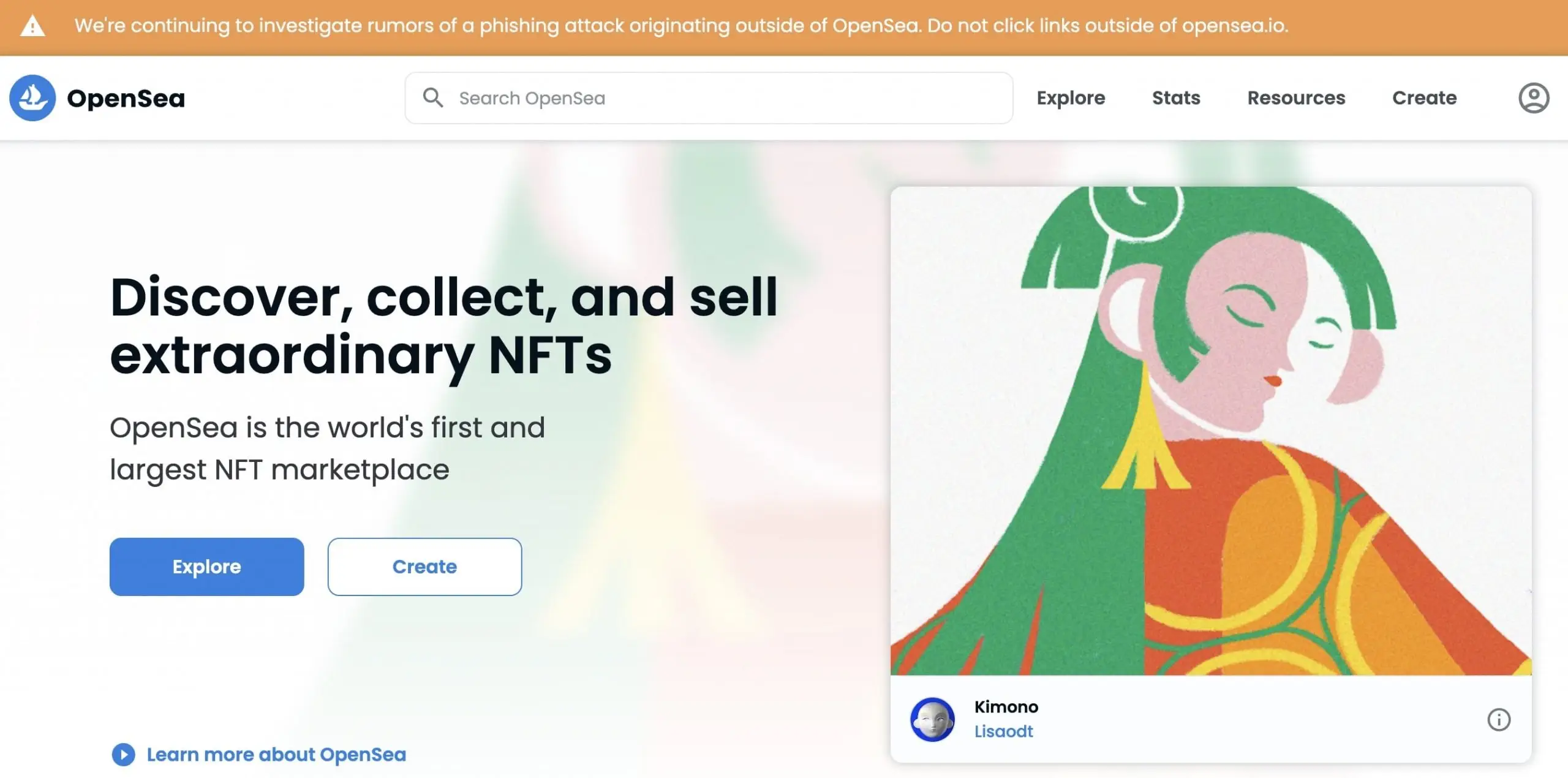Focus the Search OpenSea input field
Screen dimensions: 1568x778
pos(709,98)
